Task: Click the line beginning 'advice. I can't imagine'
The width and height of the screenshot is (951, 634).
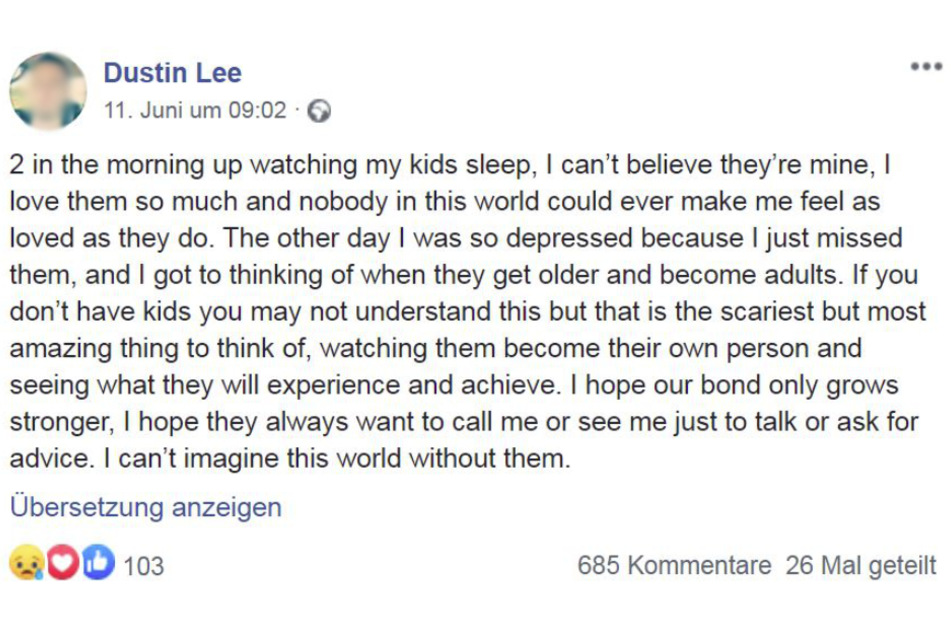Action: click(x=290, y=458)
